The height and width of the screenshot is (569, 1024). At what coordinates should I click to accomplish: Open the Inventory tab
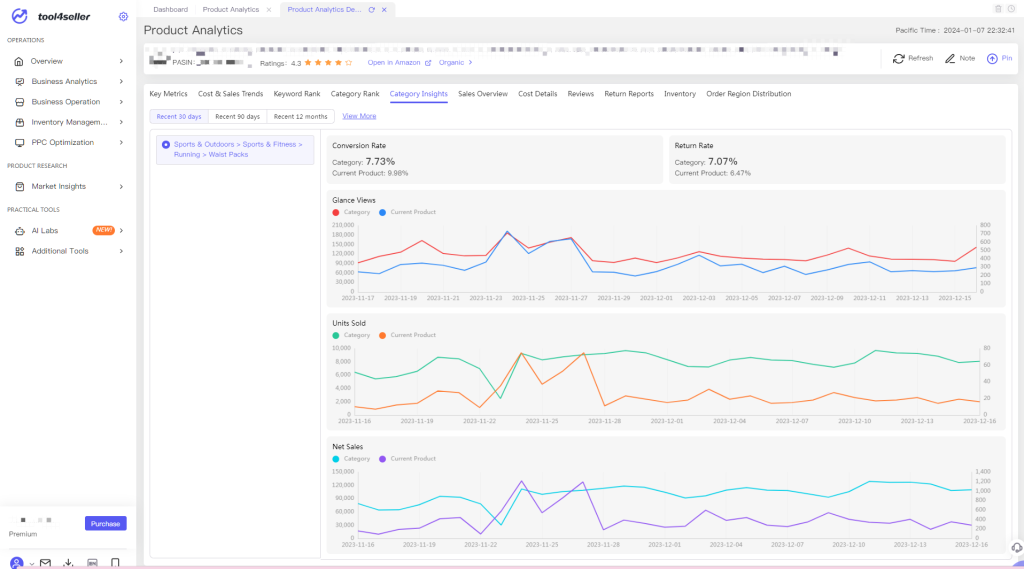pos(680,94)
